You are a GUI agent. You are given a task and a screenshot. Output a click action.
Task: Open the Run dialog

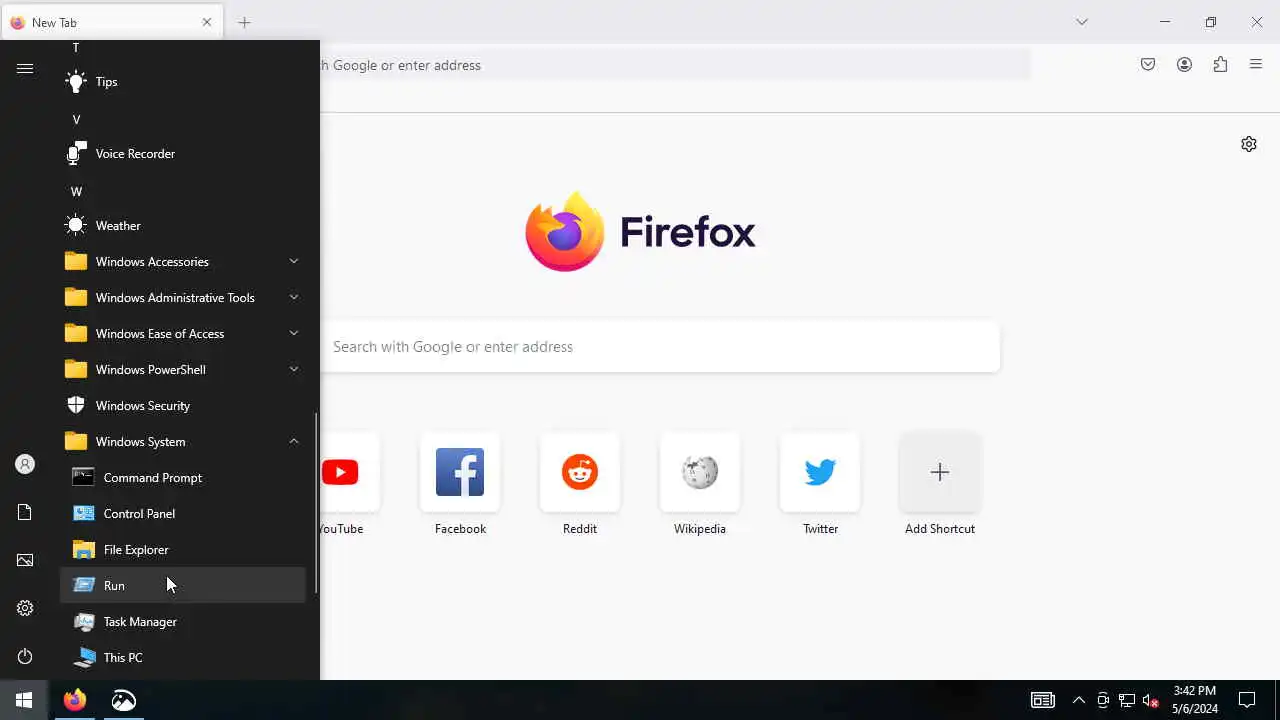coord(183,586)
